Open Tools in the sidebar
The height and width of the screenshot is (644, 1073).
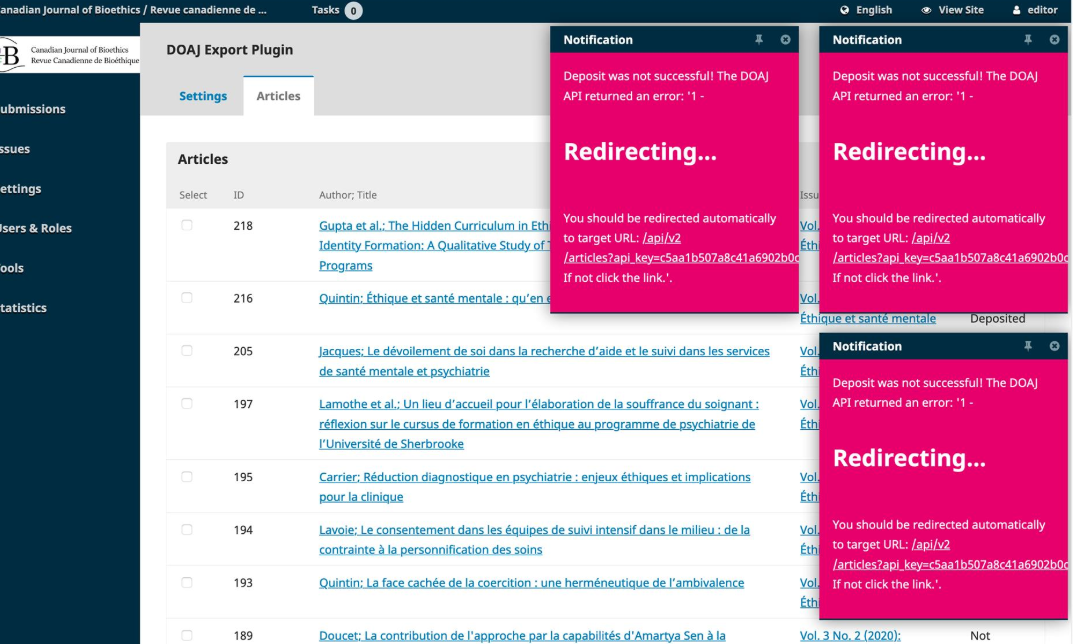tap(12, 268)
